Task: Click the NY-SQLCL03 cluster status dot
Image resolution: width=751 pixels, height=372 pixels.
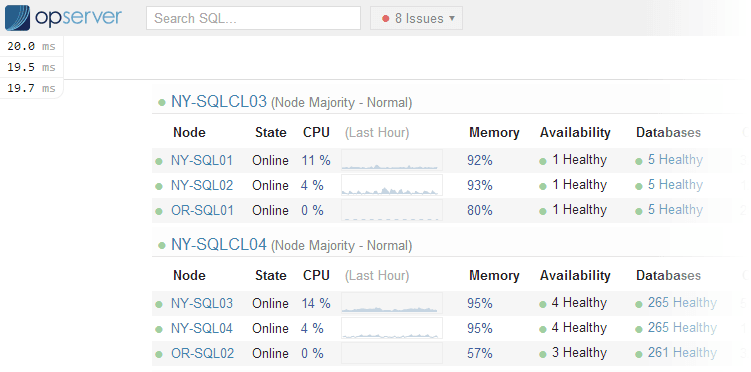Action: pos(162,102)
